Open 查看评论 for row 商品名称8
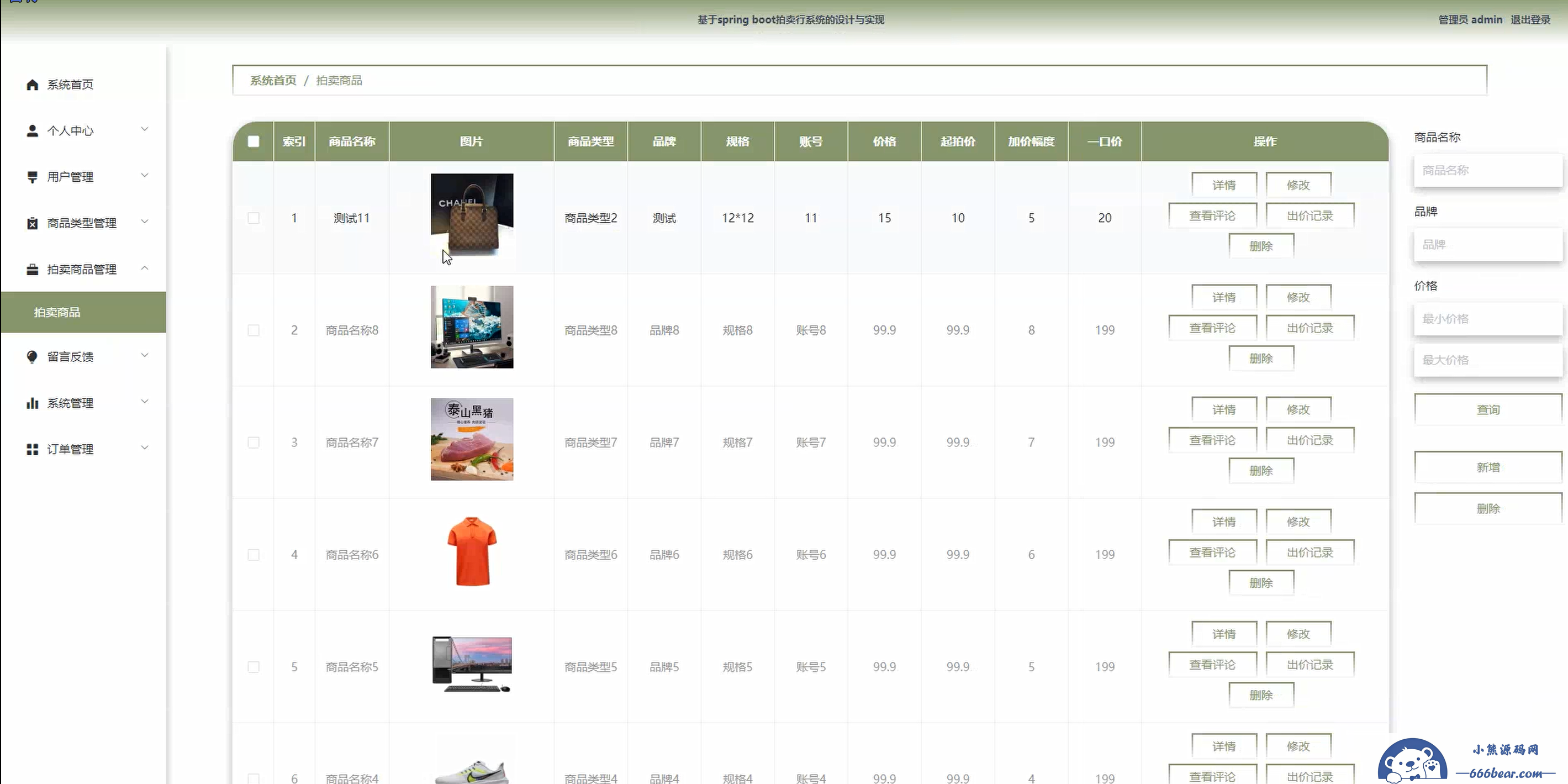1568x784 pixels. [x=1212, y=328]
